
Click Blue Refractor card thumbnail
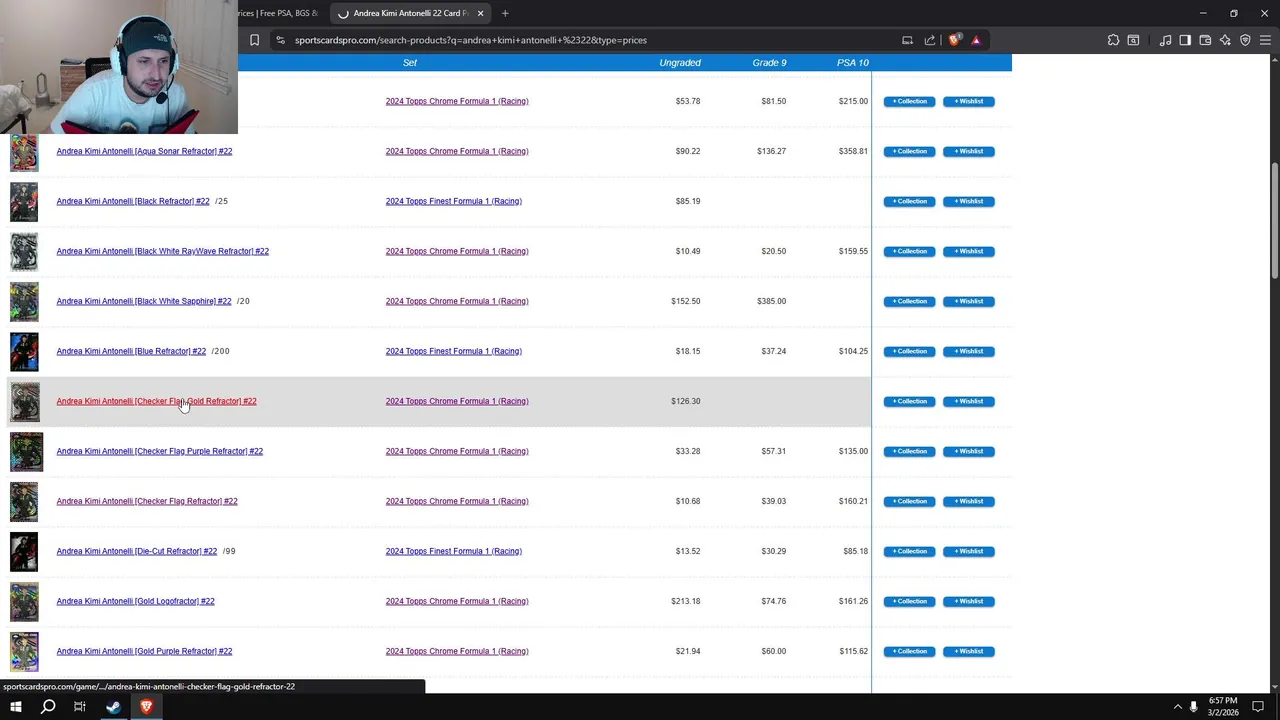point(24,352)
